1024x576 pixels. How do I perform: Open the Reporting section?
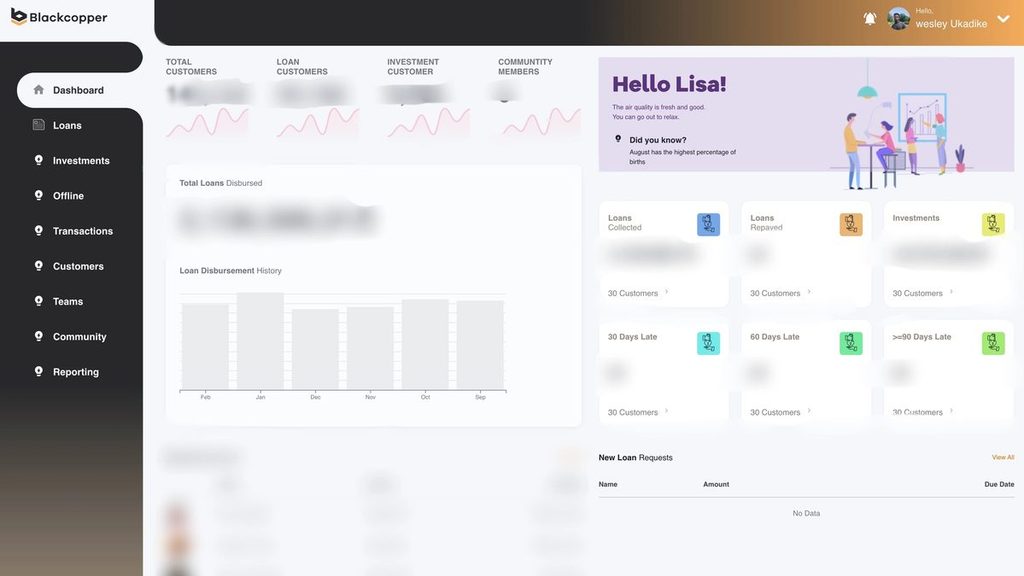pos(76,372)
